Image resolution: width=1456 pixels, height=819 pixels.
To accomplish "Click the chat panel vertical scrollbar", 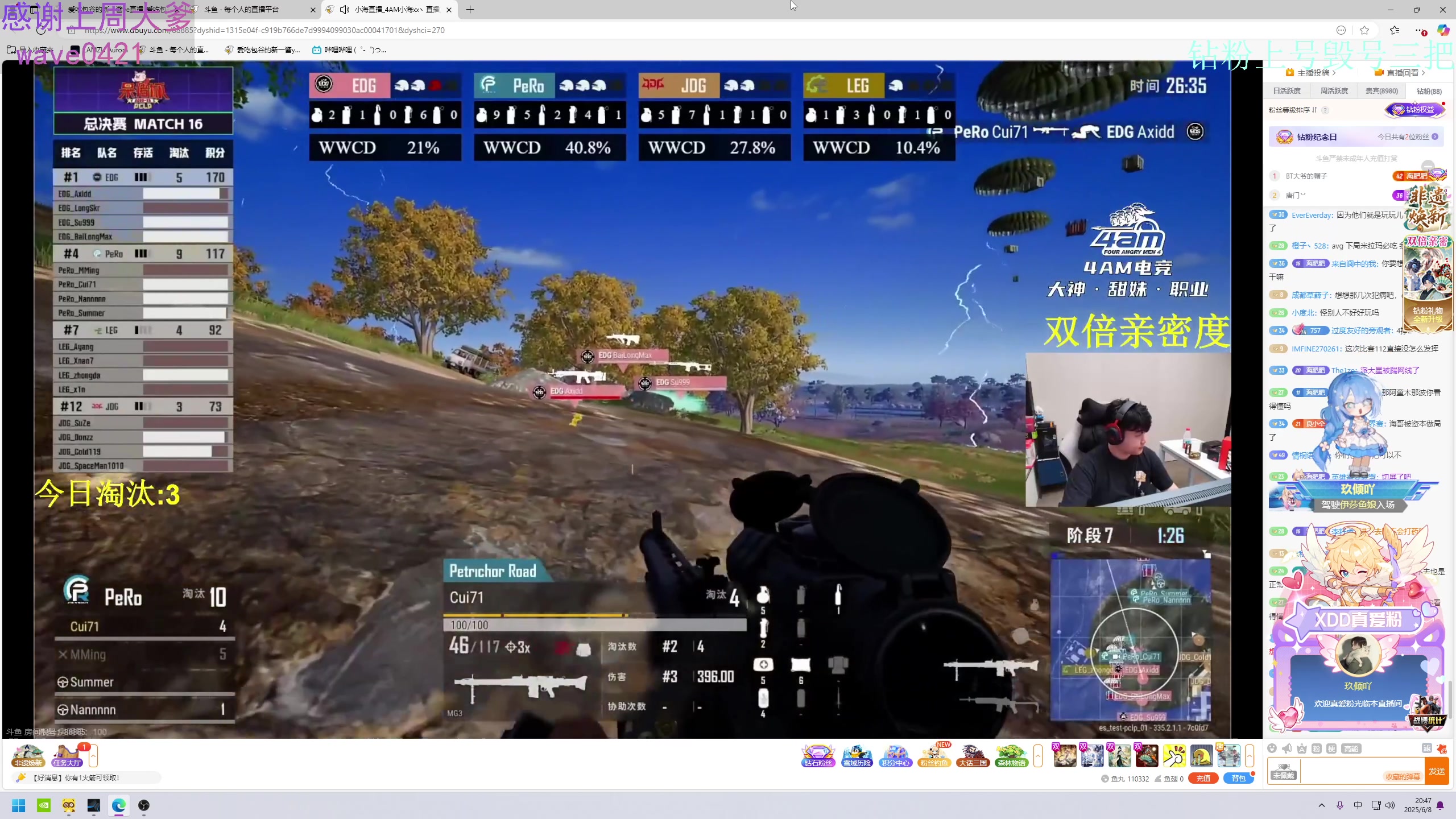I will pyautogui.click(x=1450, y=700).
